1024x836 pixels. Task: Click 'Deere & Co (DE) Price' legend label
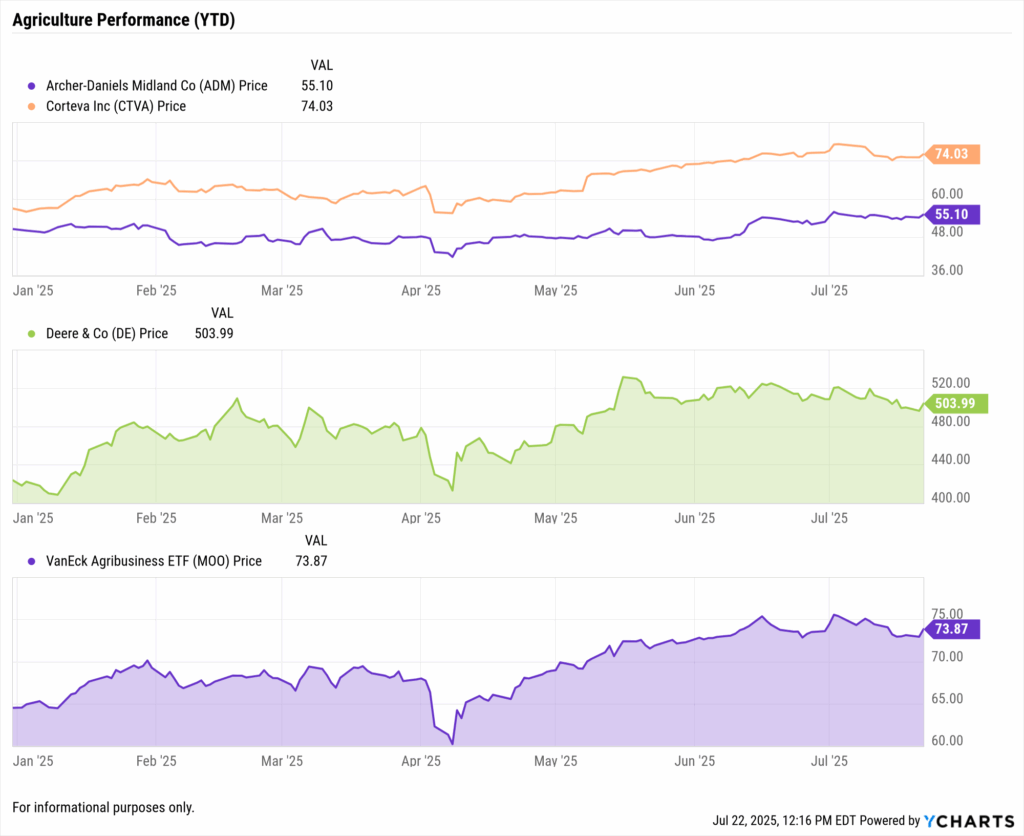point(107,333)
